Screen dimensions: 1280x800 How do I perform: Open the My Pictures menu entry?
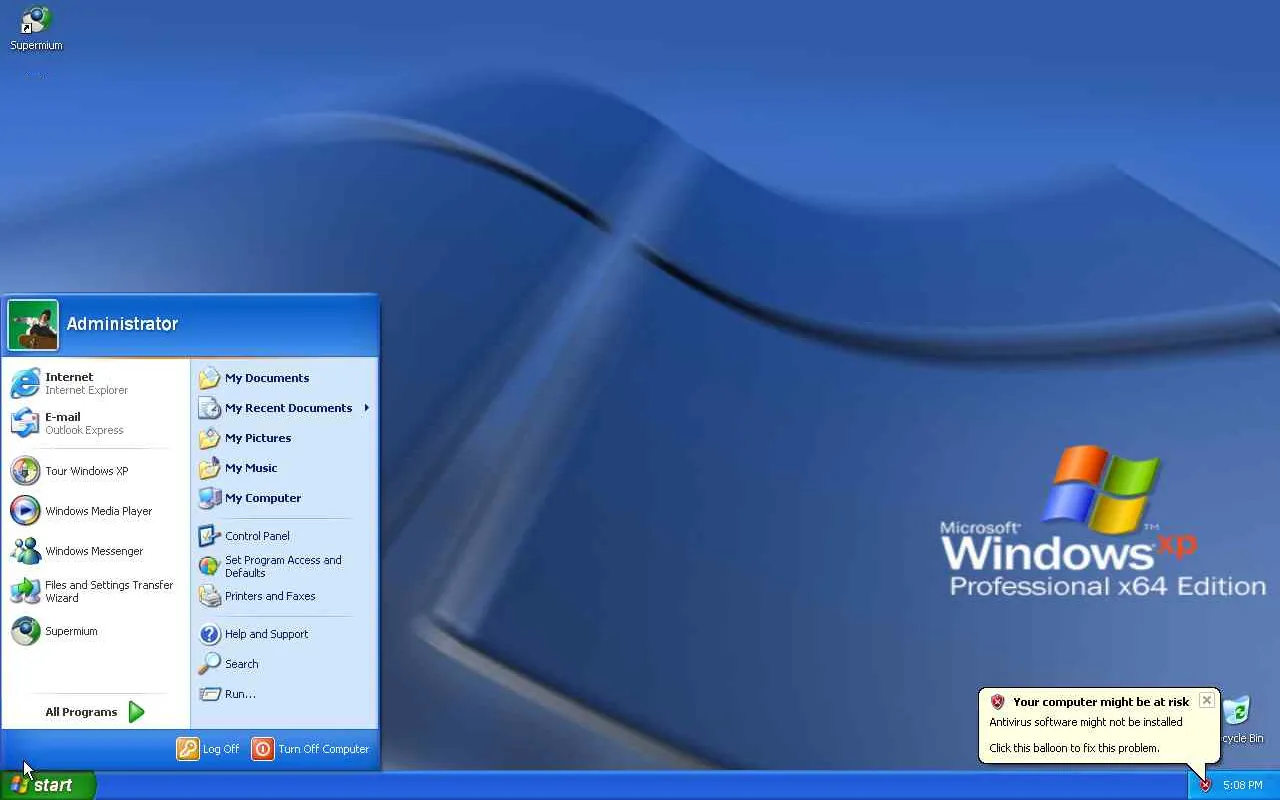(258, 438)
